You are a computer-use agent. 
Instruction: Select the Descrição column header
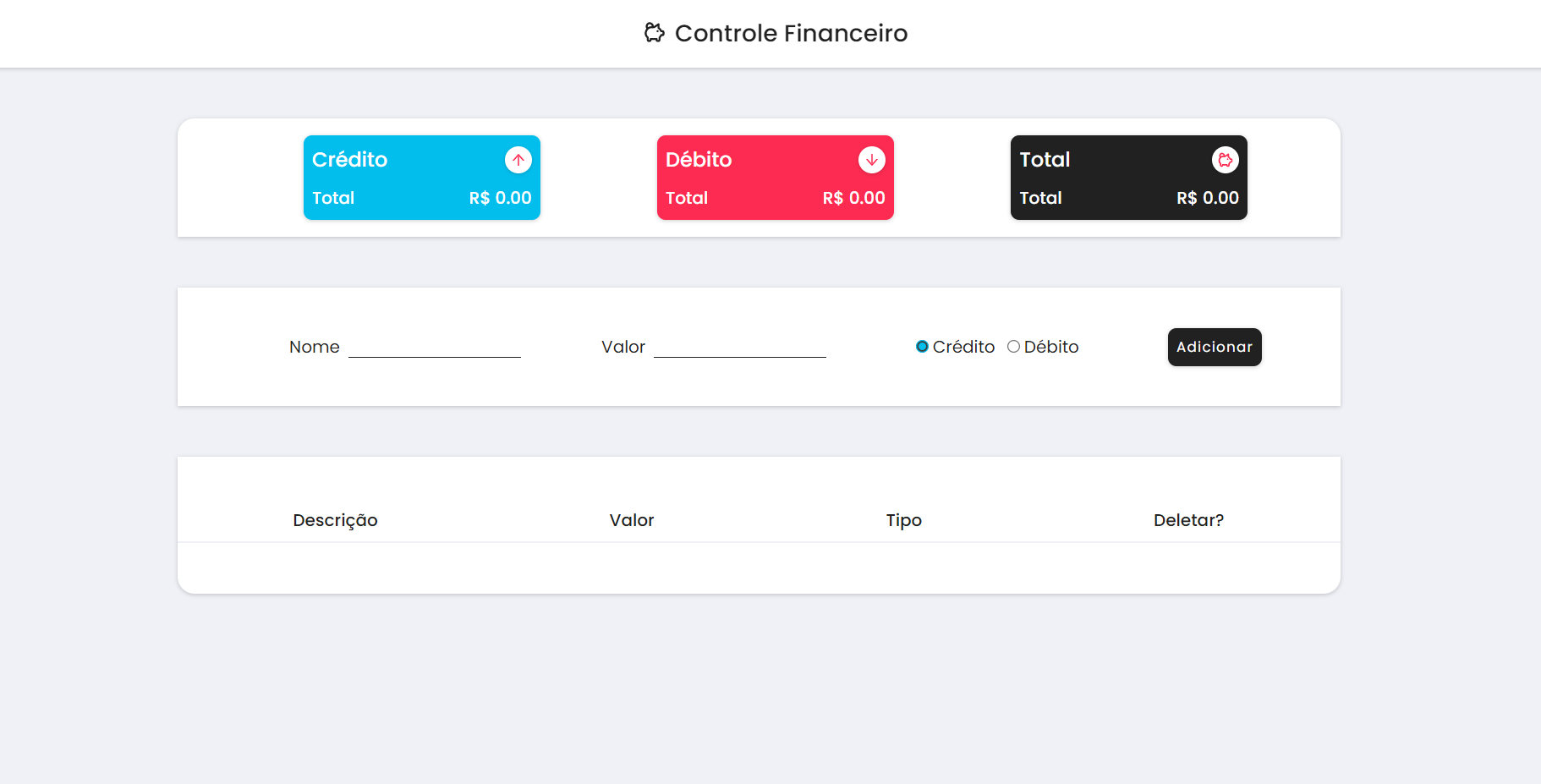(335, 520)
